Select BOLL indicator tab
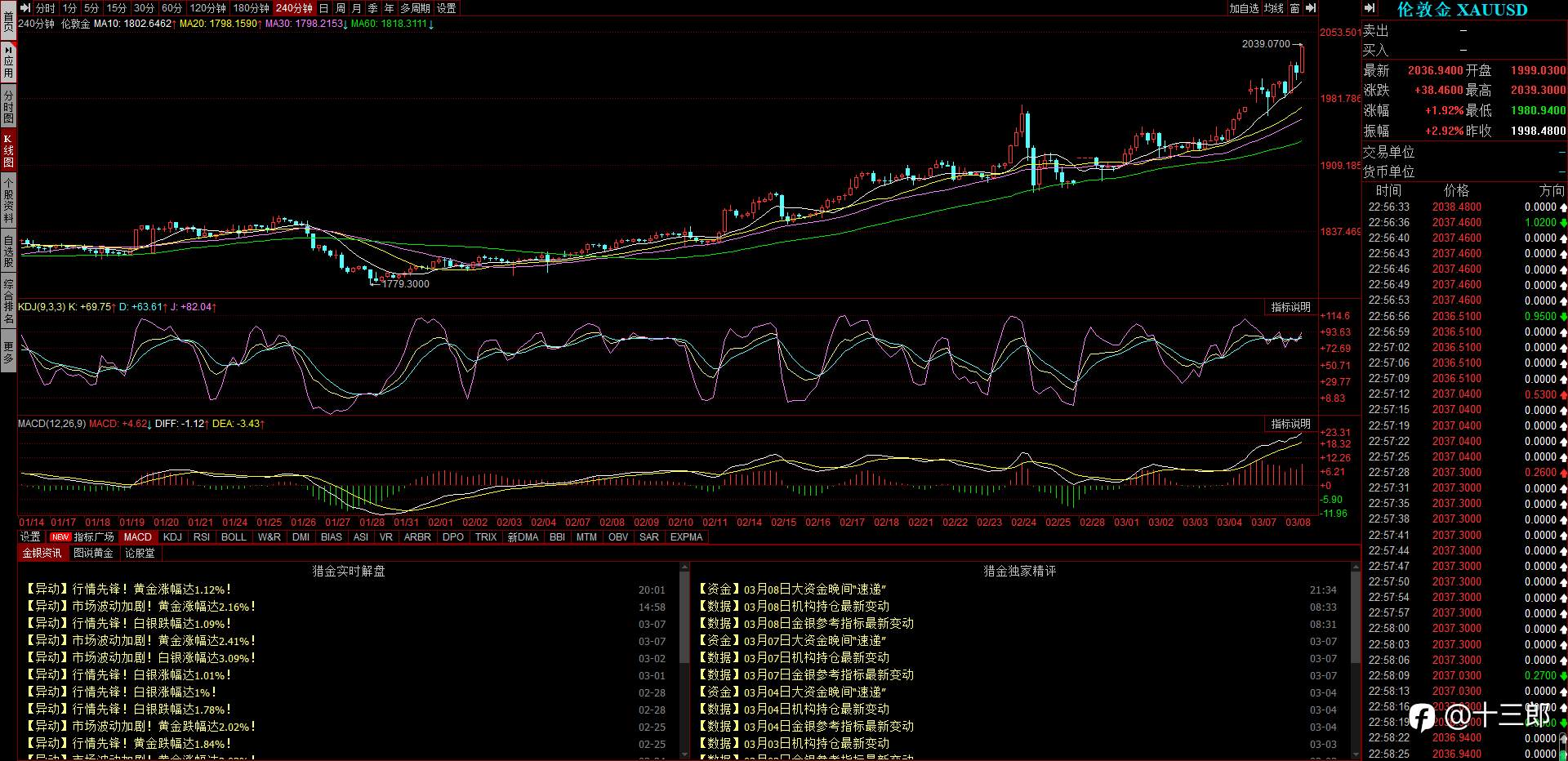 click(x=234, y=537)
